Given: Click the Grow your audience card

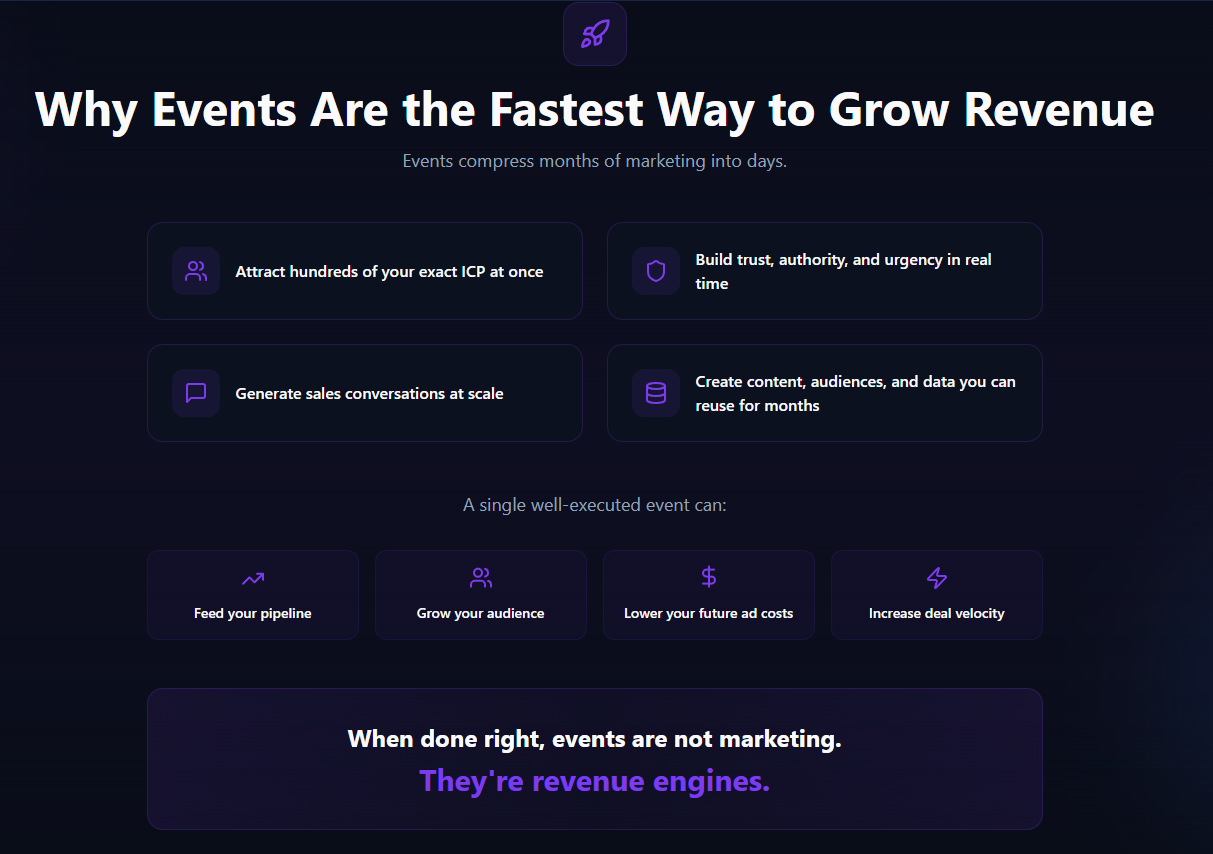Looking at the screenshot, I should tap(480, 594).
